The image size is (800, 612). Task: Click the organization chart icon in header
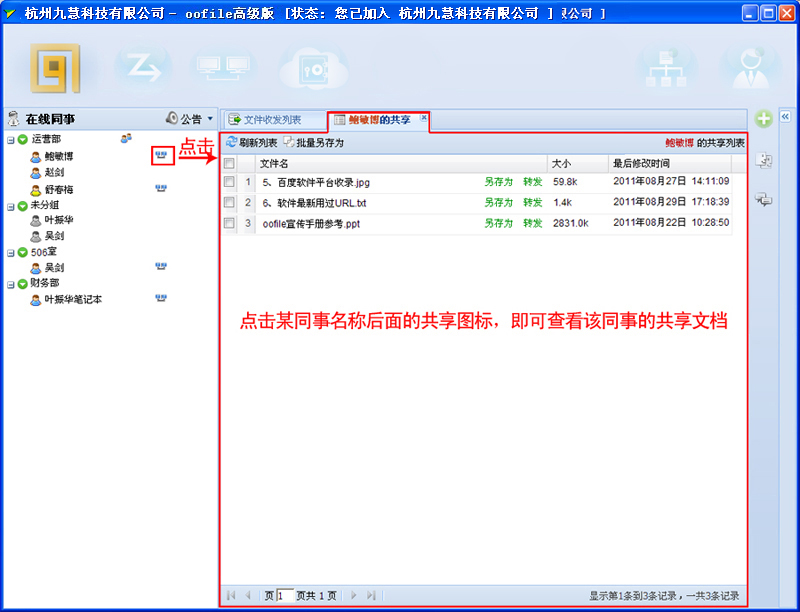tap(667, 68)
